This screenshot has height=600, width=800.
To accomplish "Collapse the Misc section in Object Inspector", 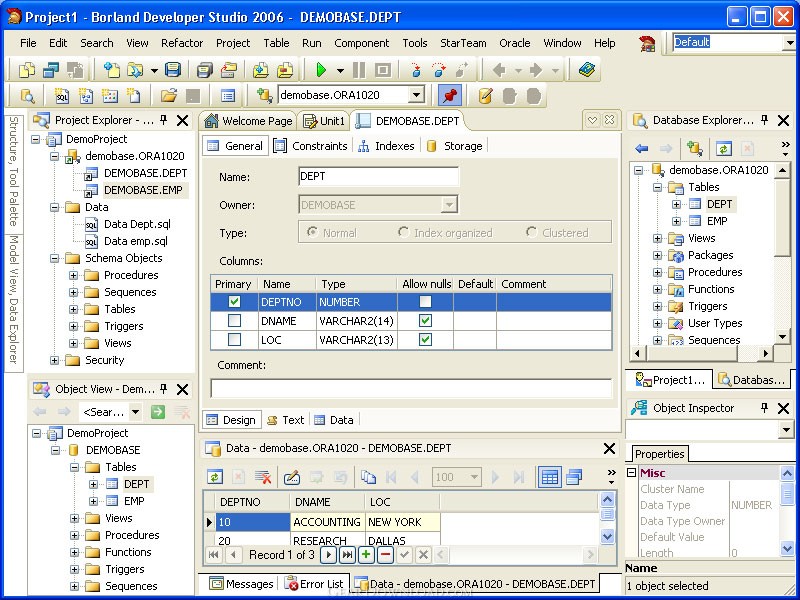I will pos(631,472).
